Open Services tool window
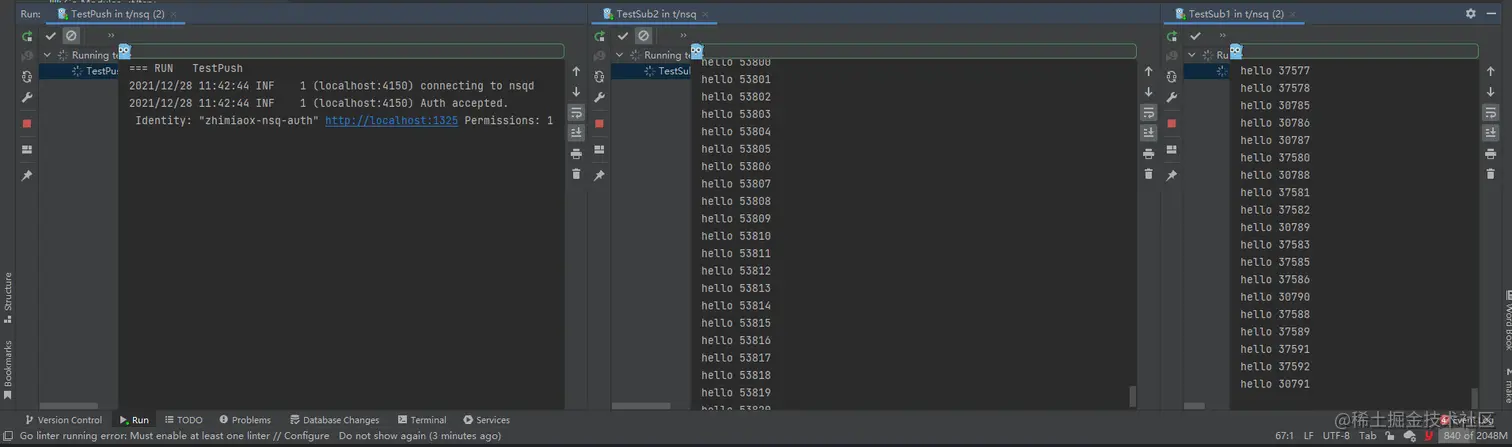 pyautogui.click(x=486, y=420)
